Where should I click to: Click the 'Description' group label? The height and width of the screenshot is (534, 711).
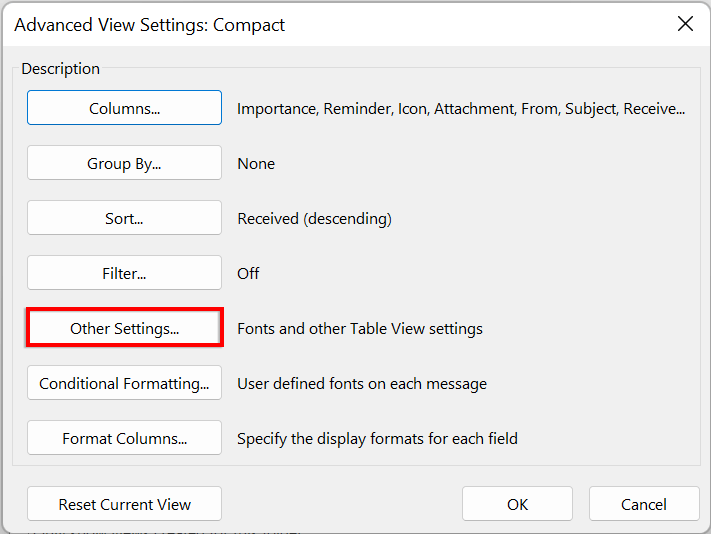pos(61,69)
